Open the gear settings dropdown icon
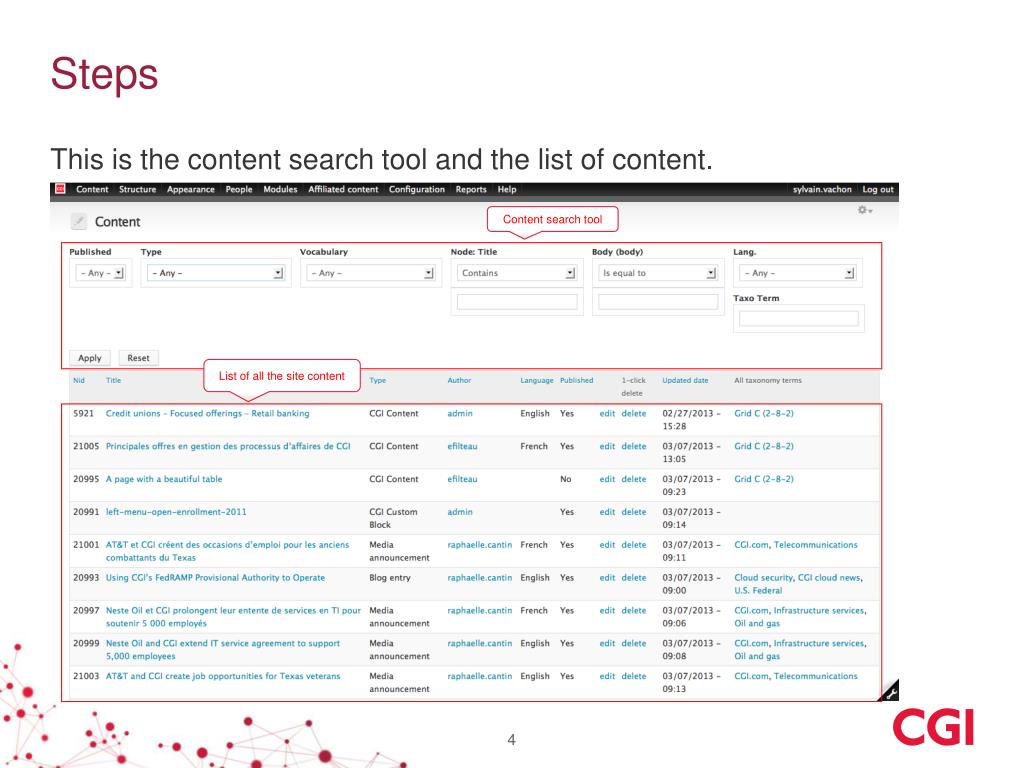Screen dimensions: 1024x768 click(865, 210)
